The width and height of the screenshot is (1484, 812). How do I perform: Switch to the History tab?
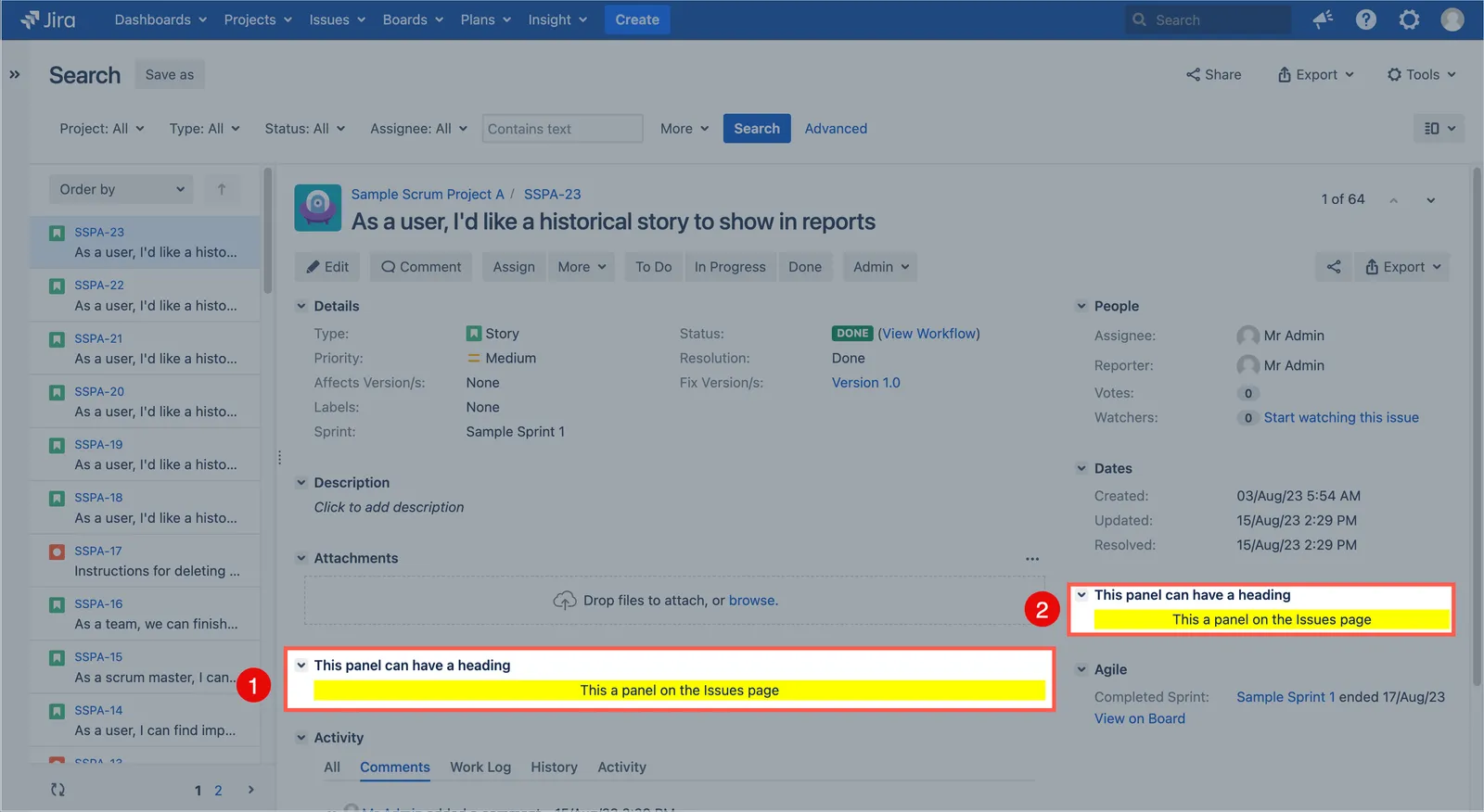pos(554,768)
